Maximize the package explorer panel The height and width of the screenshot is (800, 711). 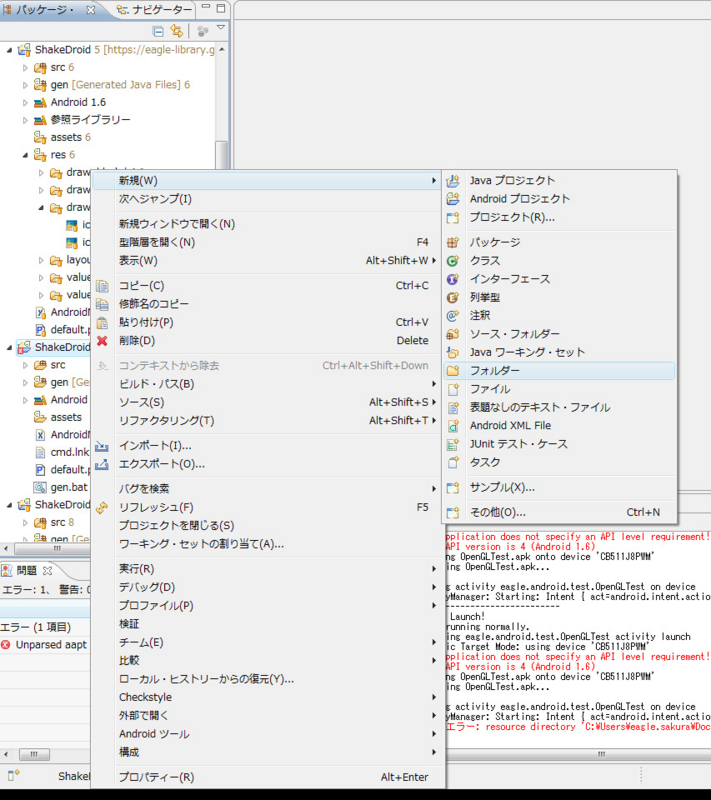tap(221, 8)
